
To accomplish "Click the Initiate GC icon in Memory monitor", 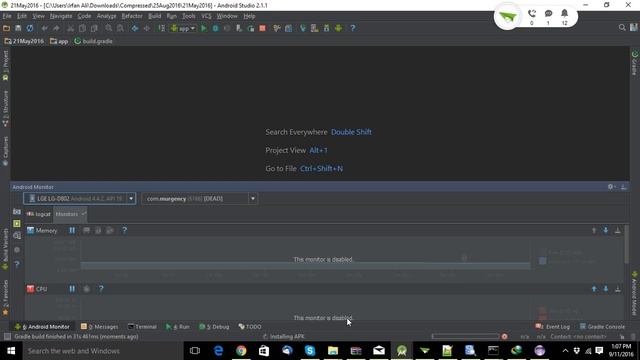I will [x=87, y=231].
